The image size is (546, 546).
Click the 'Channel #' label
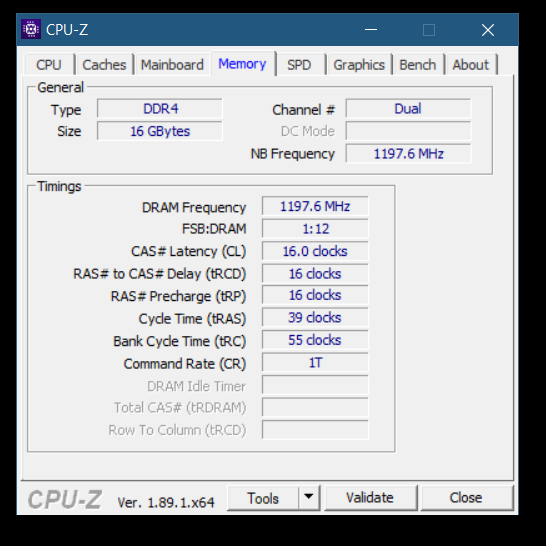(303, 110)
